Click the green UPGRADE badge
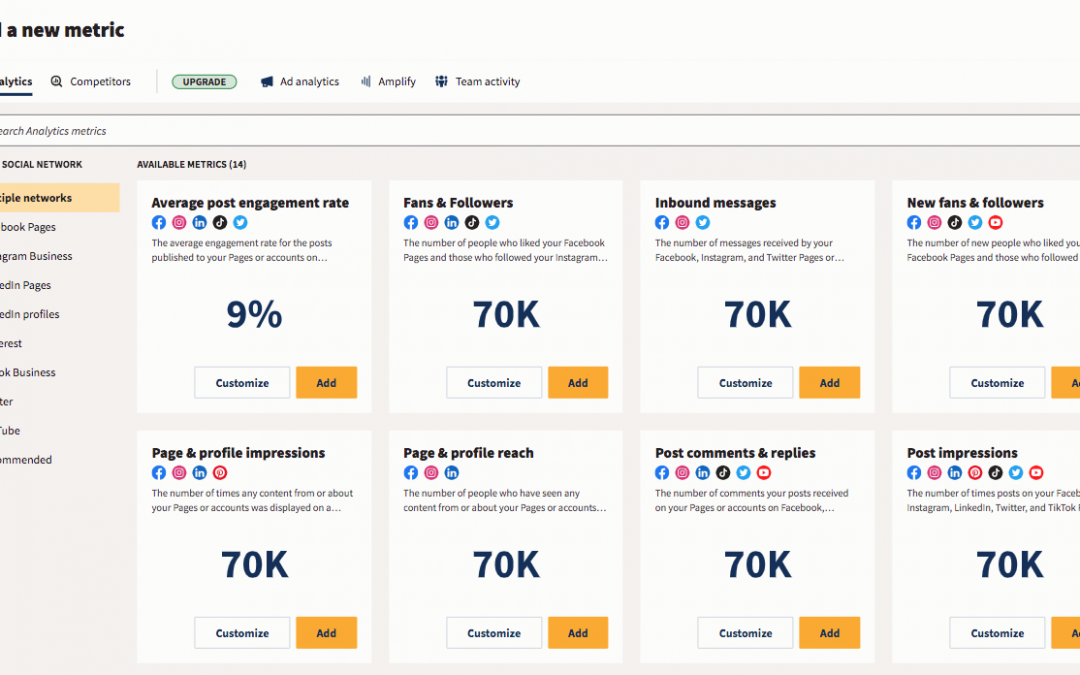The height and width of the screenshot is (675, 1080). (x=204, y=82)
